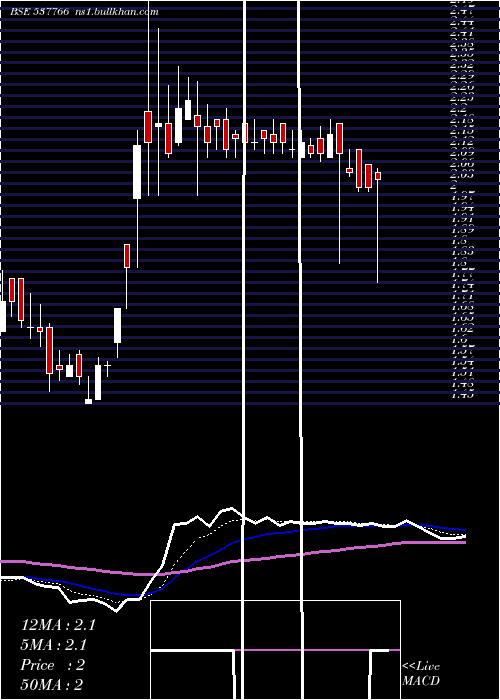The image size is (500, 700).
Task: Click the Price : 2 readout
Action: pos(53,665)
